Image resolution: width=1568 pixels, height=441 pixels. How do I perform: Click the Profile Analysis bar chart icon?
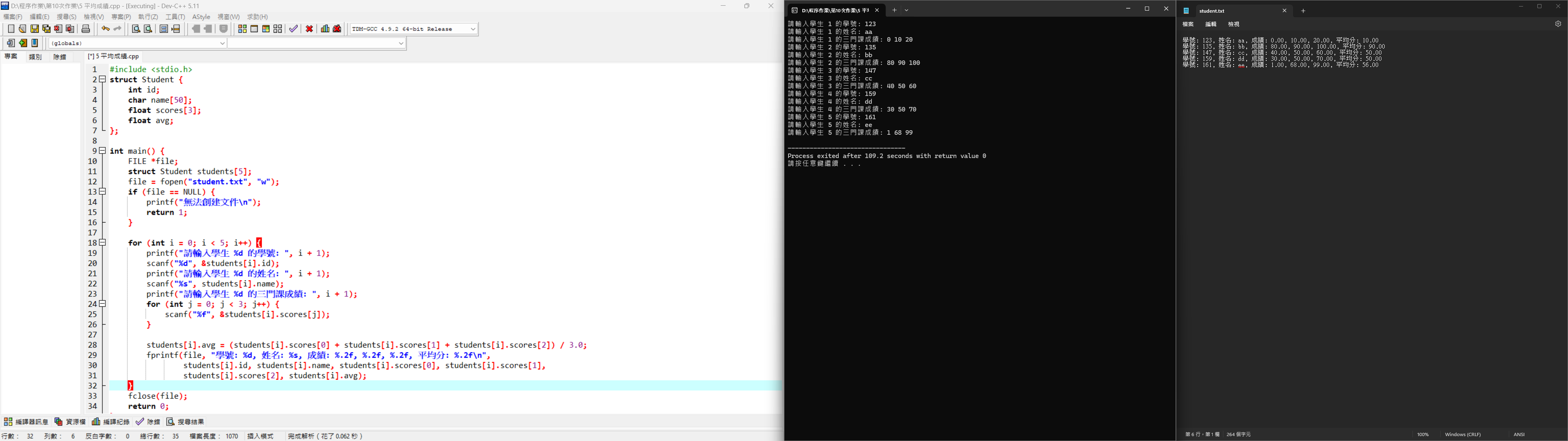(325, 29)
